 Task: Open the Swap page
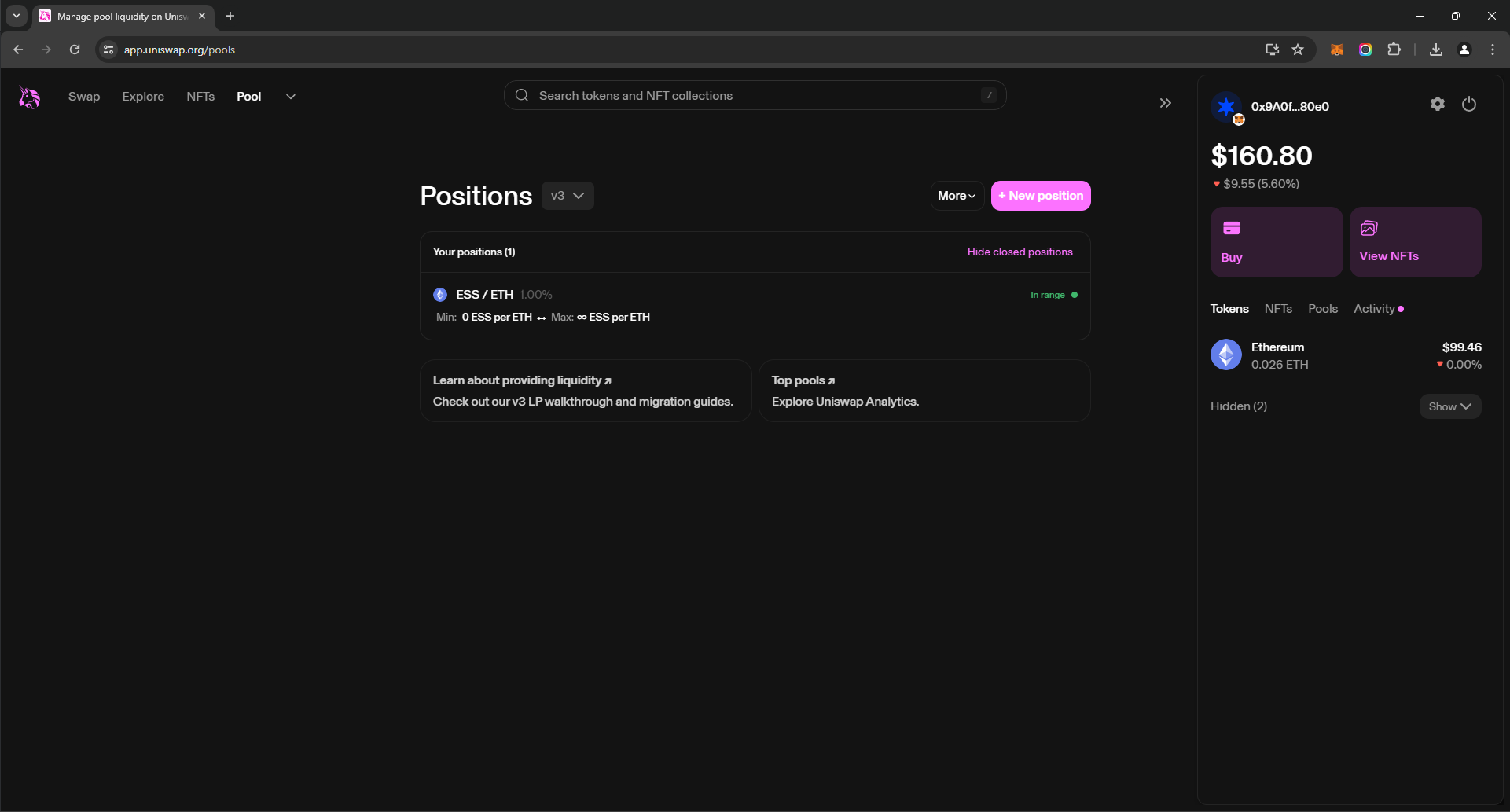(84, 97)
